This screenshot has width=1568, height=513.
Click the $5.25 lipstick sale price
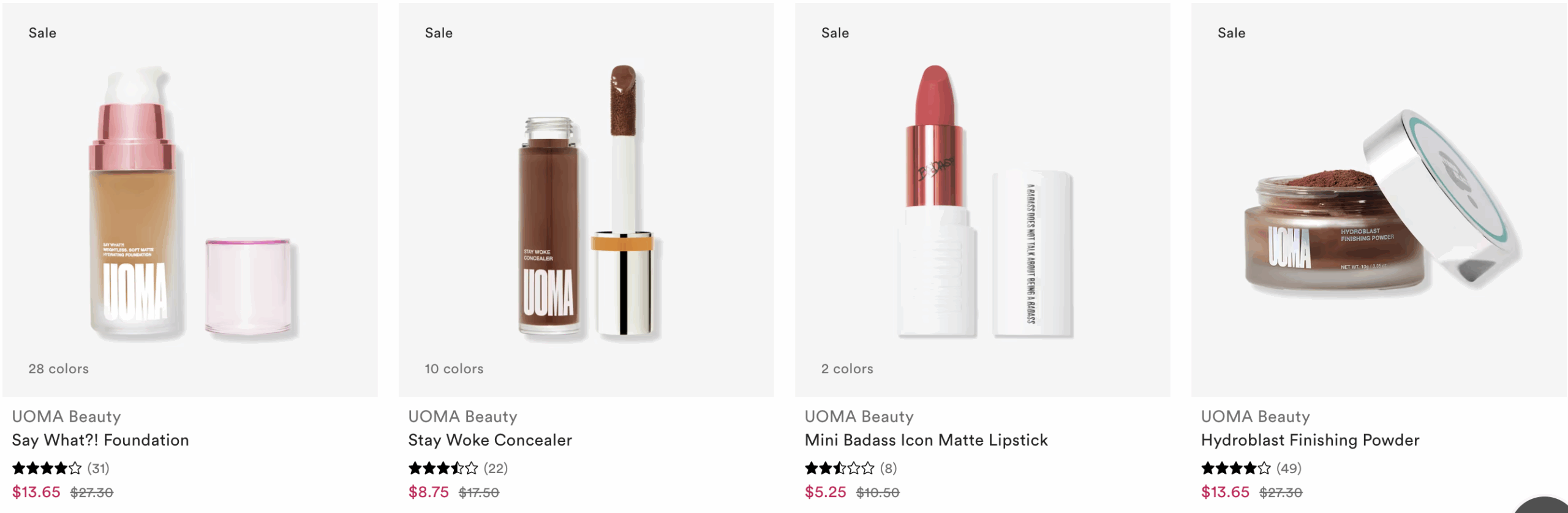825,492
